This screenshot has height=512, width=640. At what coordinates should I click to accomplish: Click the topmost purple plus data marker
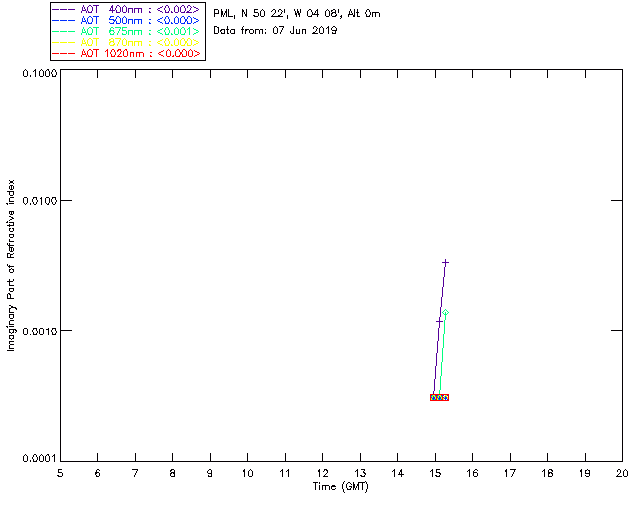[445, 263]
